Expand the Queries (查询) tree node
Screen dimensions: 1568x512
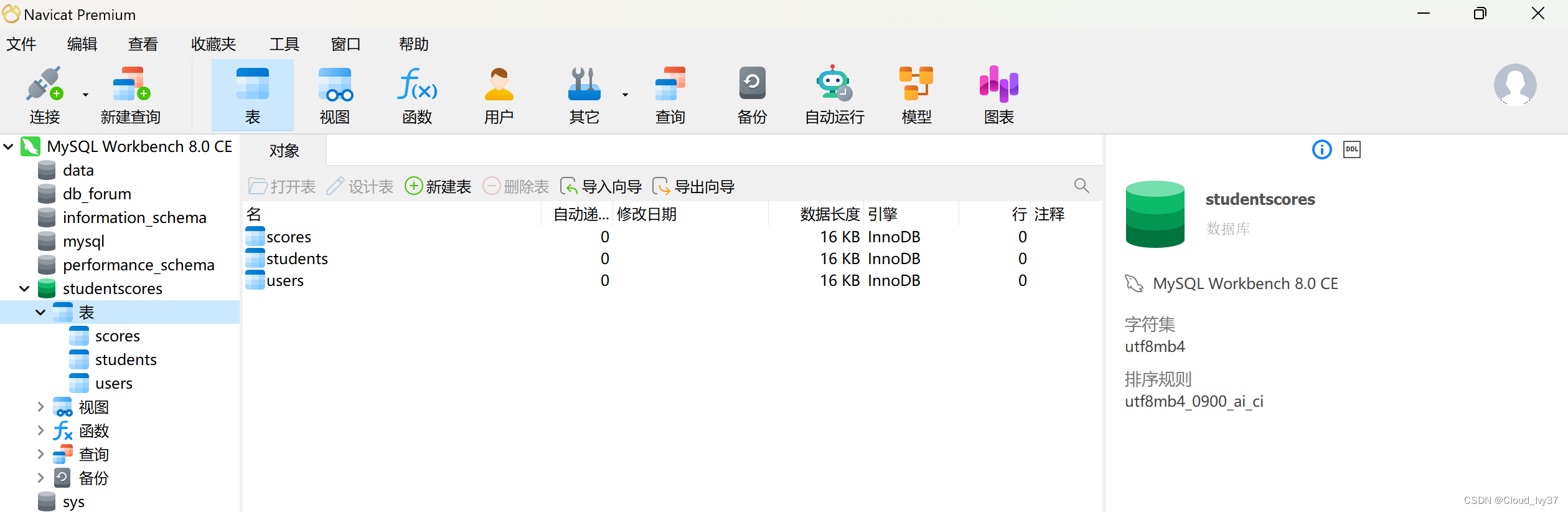40,454
